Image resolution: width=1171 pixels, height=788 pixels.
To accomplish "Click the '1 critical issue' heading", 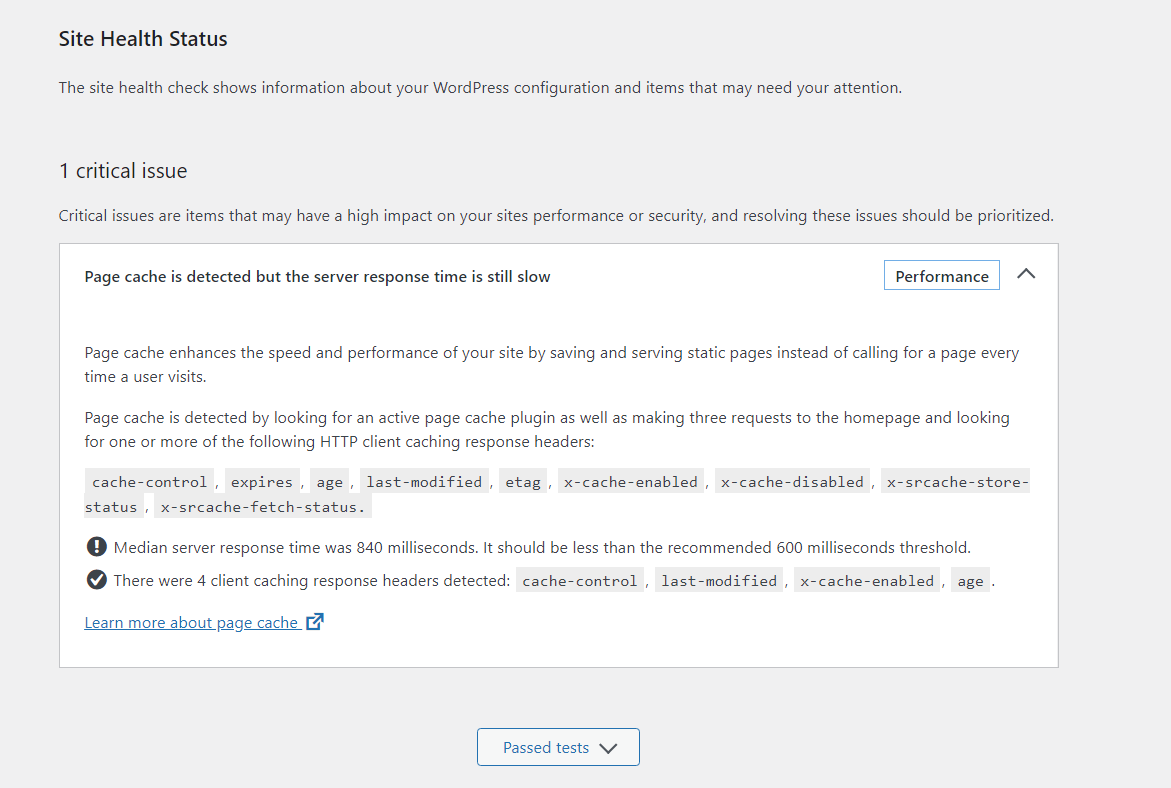I will click(123, 171).
